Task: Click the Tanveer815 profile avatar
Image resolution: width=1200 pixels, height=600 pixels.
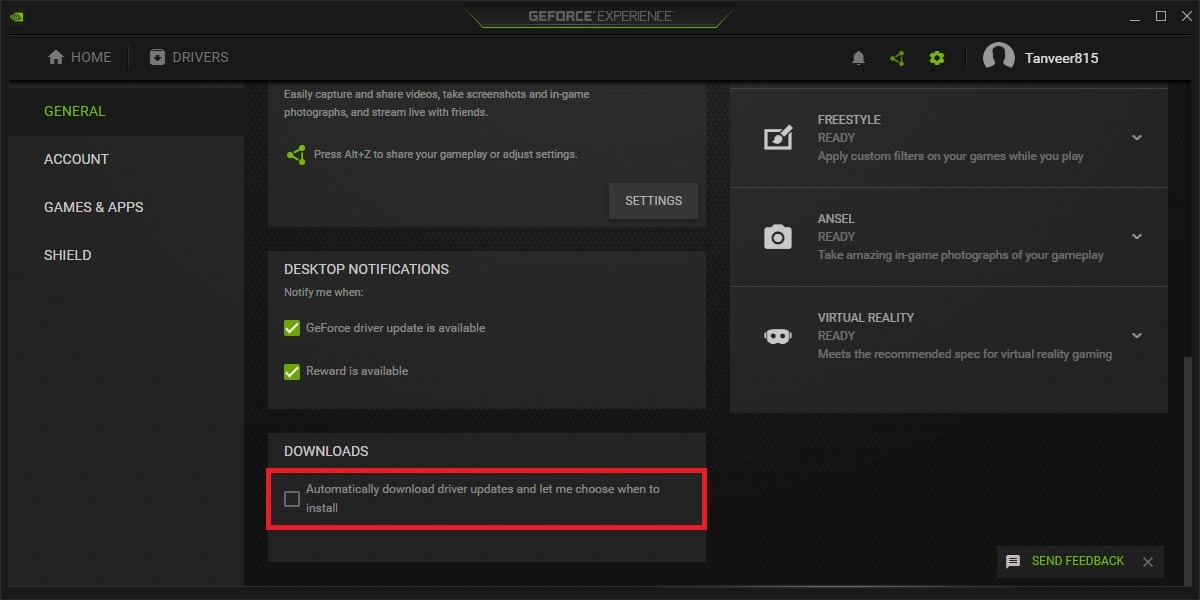Action: pyautogui.click(x=997, y=57)
